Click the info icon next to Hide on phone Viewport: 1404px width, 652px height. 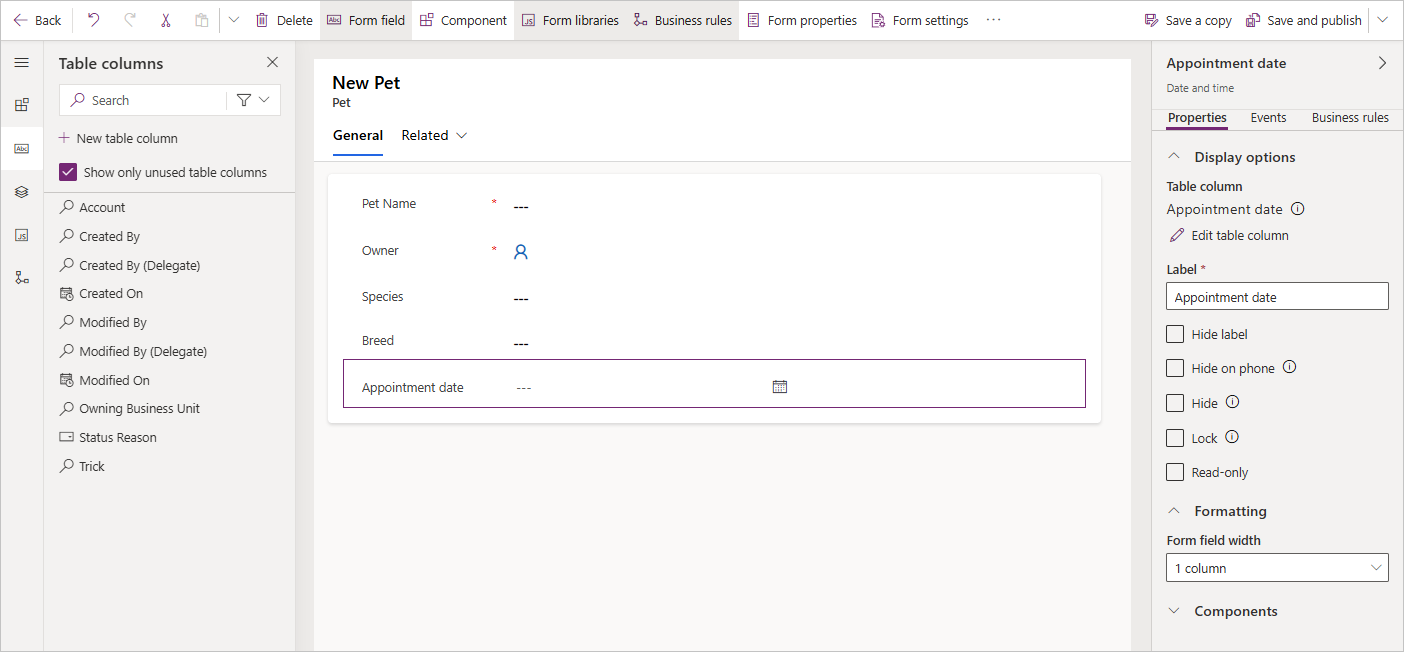click(x=1289, y=367)
